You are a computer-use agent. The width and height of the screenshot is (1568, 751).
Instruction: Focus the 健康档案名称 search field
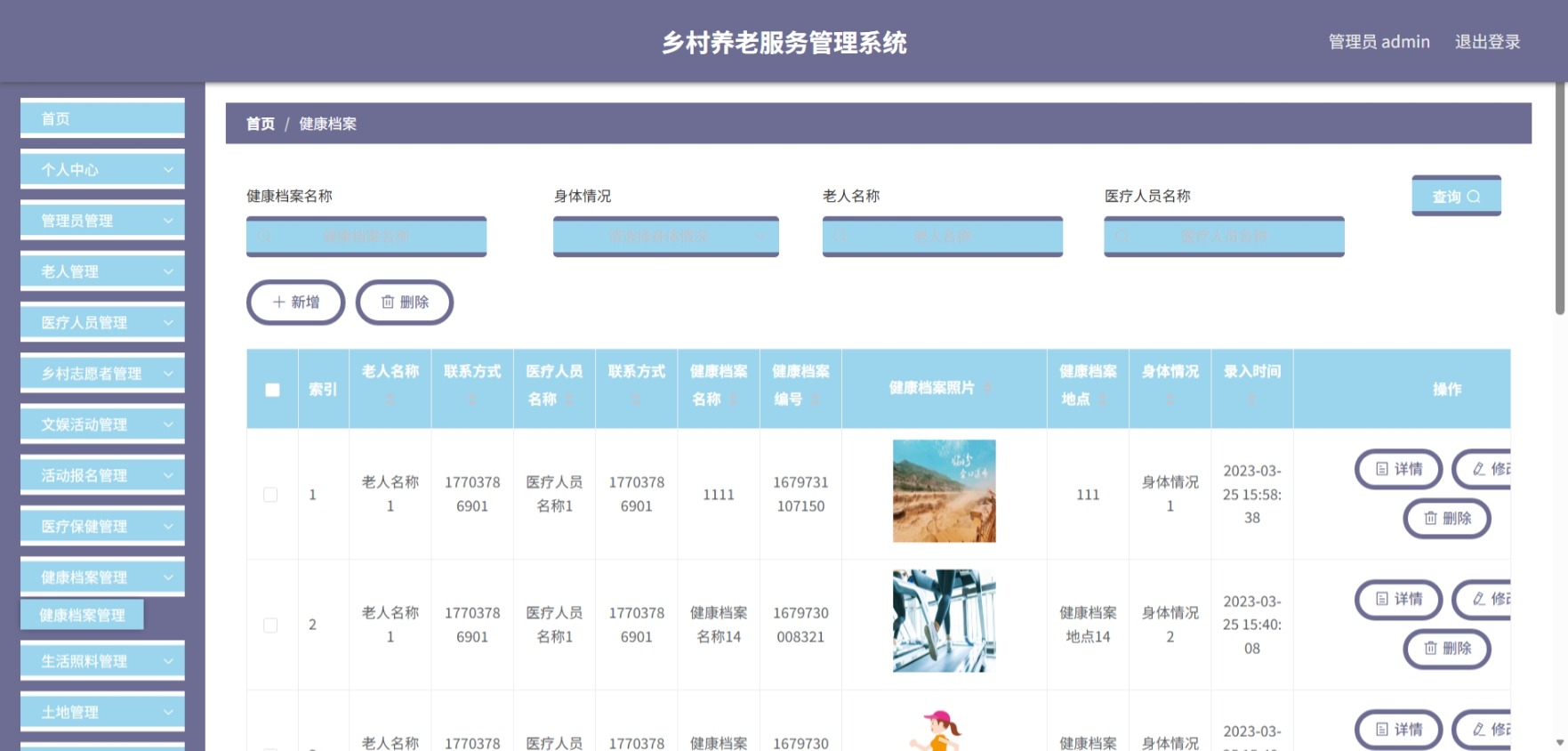366,237
